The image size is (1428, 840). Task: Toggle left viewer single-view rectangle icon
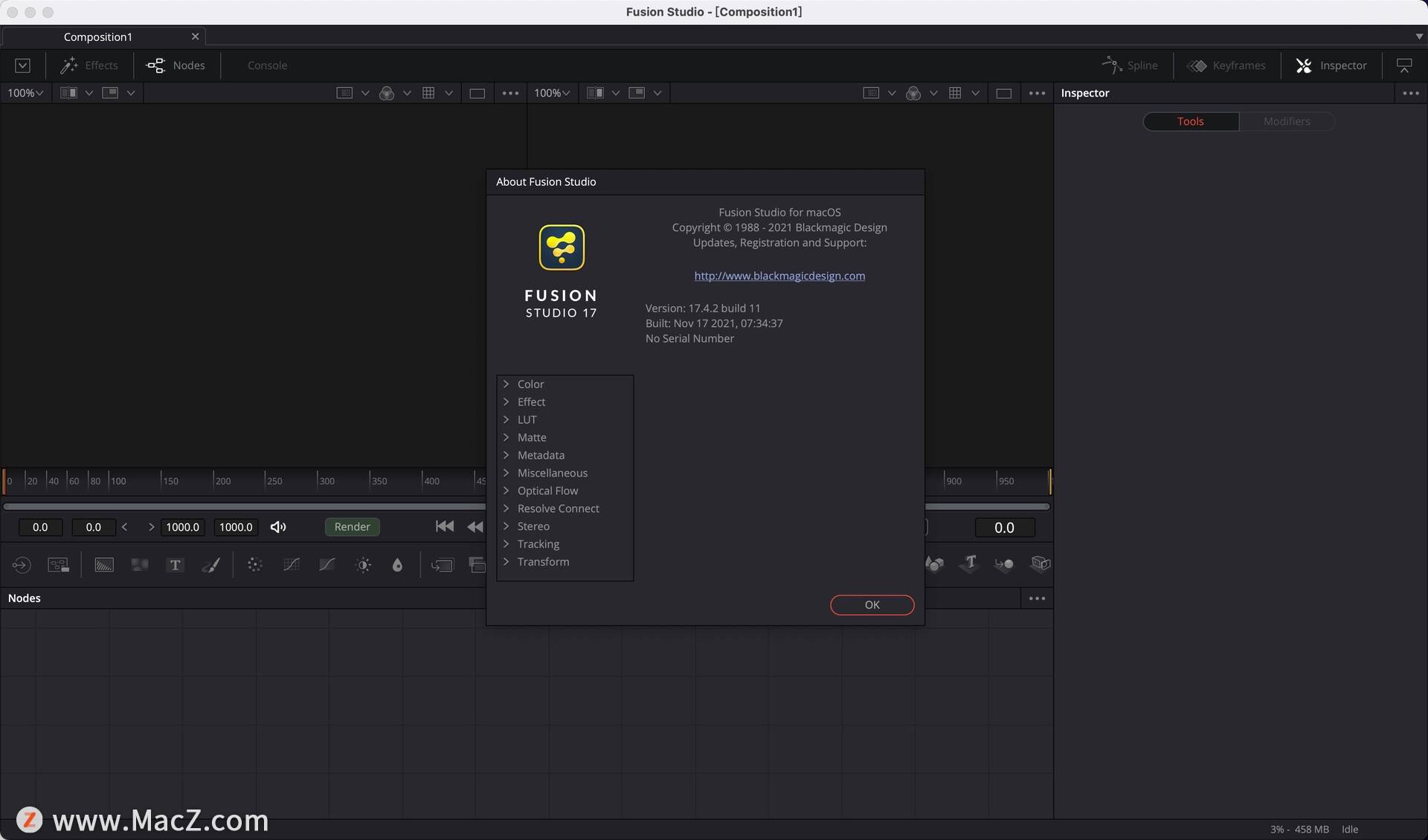click(477, 93)
